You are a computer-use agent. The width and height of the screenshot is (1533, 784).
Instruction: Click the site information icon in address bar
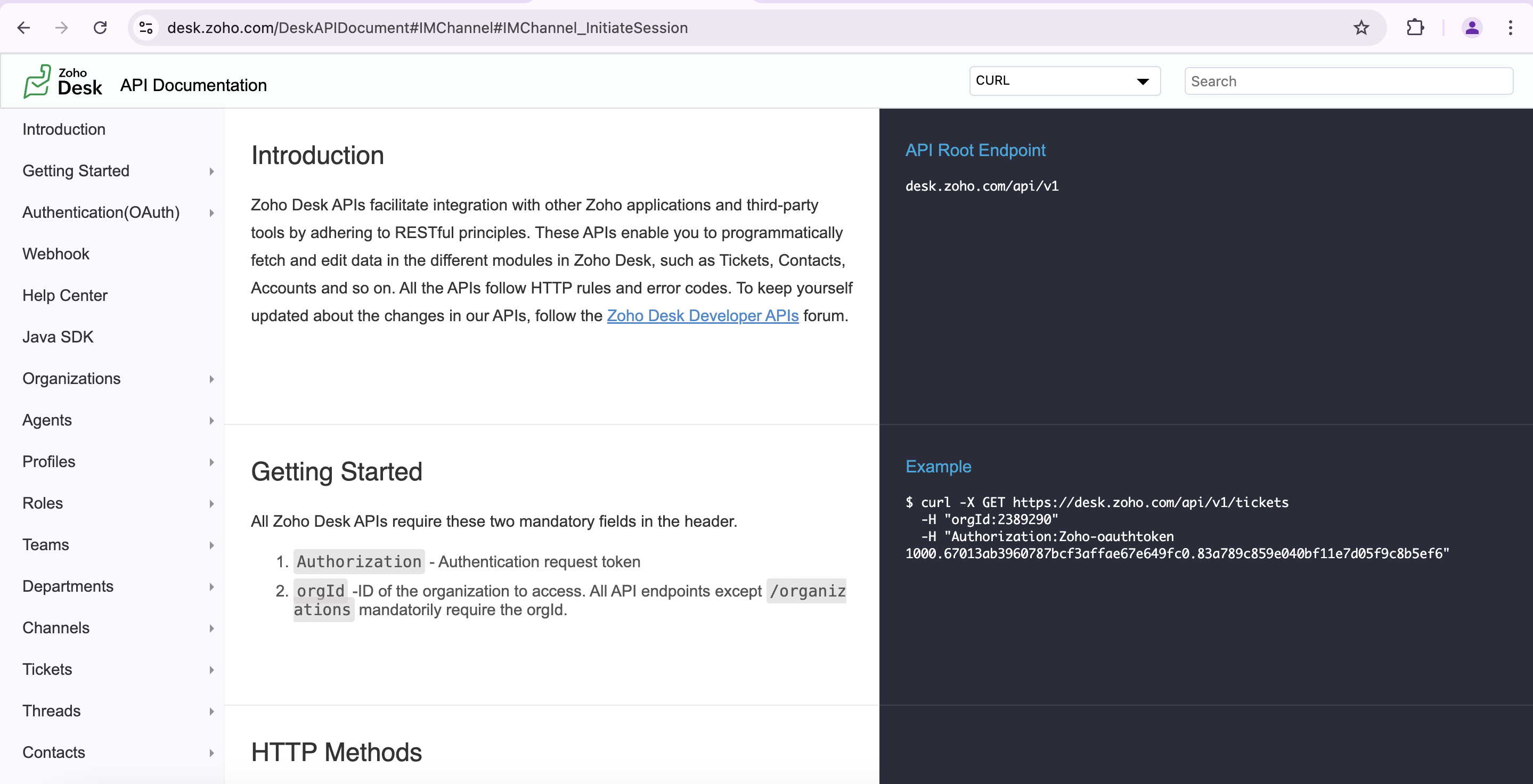146,27
